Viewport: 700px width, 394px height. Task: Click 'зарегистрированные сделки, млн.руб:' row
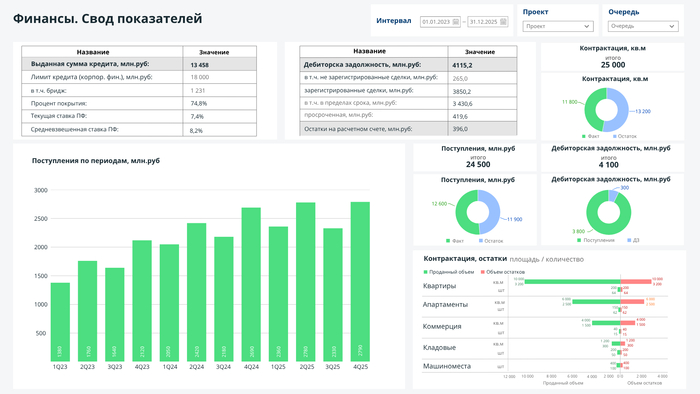click(408, 91)
